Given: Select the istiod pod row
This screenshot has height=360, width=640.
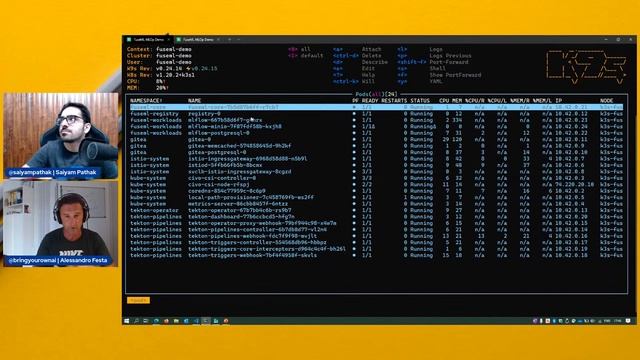Looking at the screenshot, I should (376, 165).
